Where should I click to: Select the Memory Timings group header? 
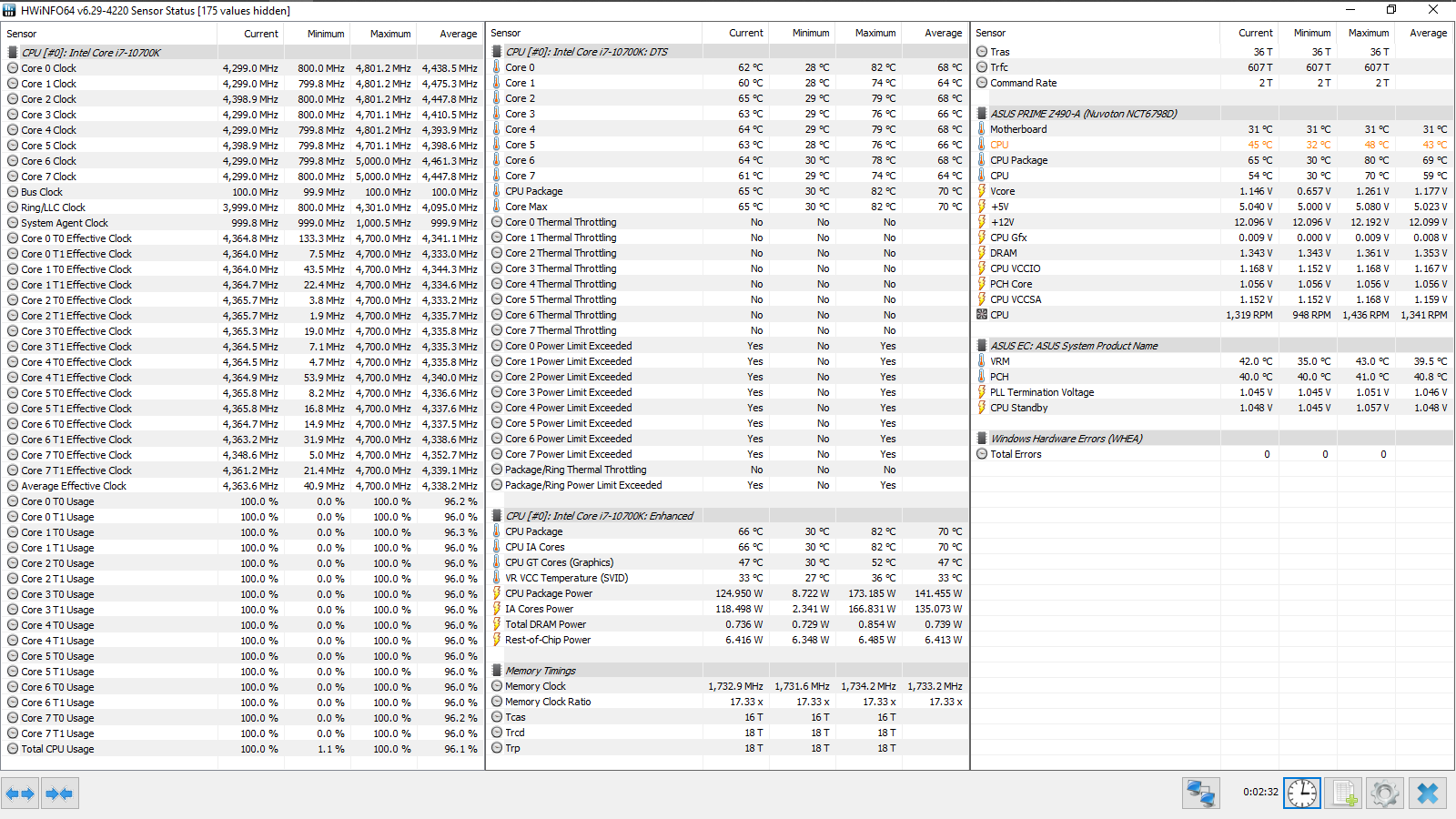(x=727, y=671)
